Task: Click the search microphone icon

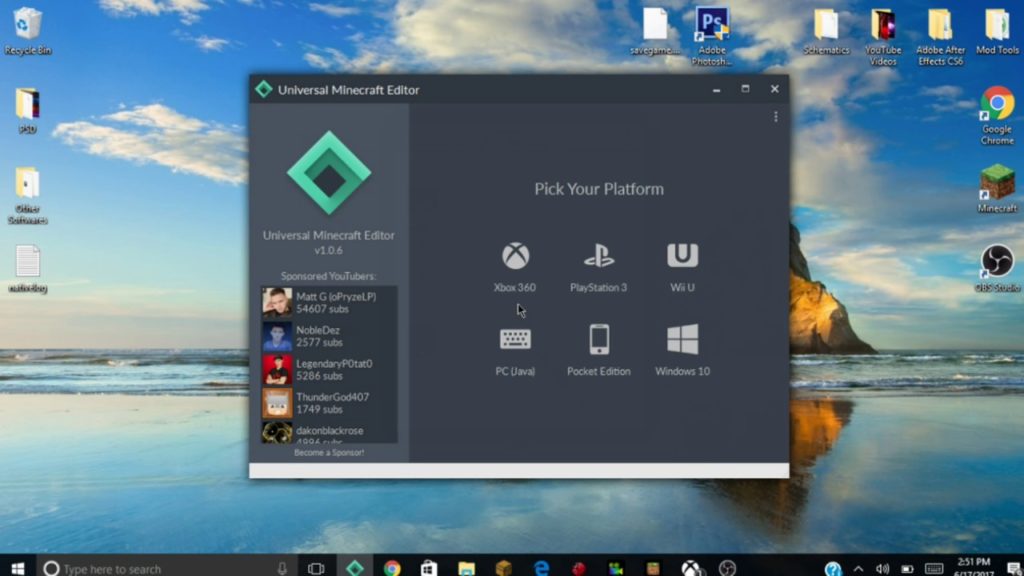Action: tap(282, 569)
